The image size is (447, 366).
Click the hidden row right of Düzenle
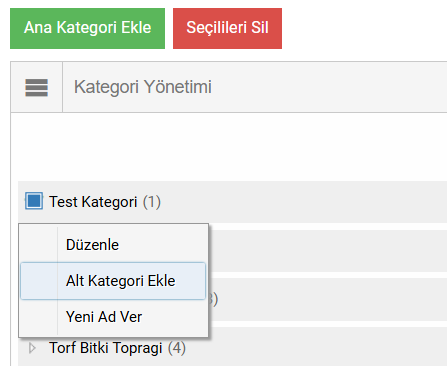coord(328,251)
